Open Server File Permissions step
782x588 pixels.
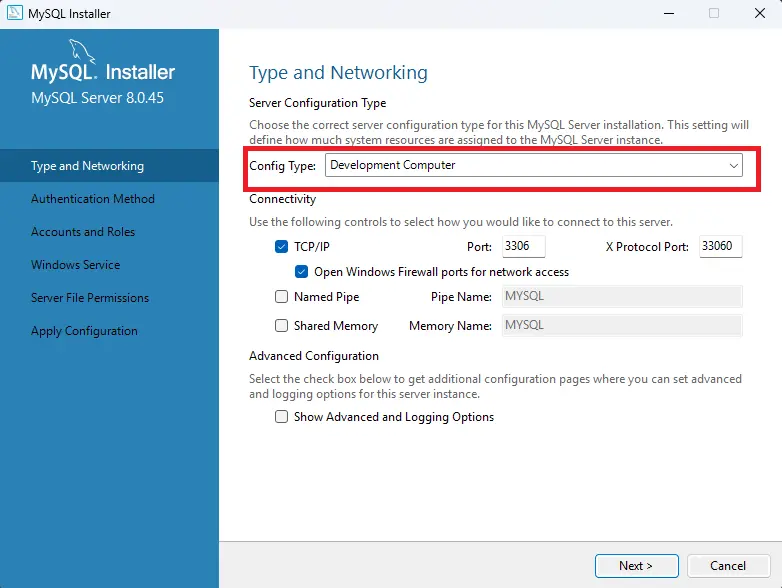coord(90,298)
